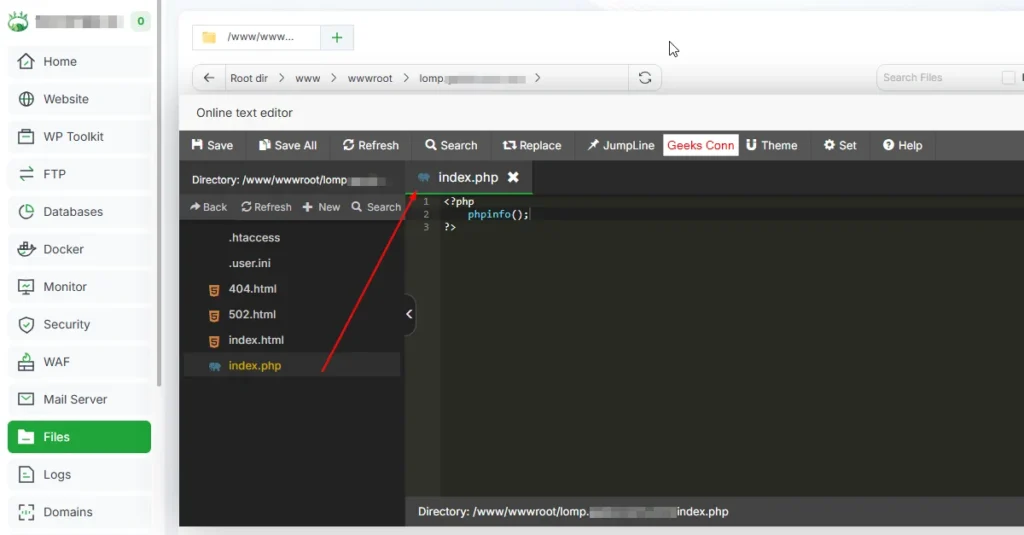Select the green Files sidebar item
Viewport: 1024px width, 535px height.
(79, 437)
